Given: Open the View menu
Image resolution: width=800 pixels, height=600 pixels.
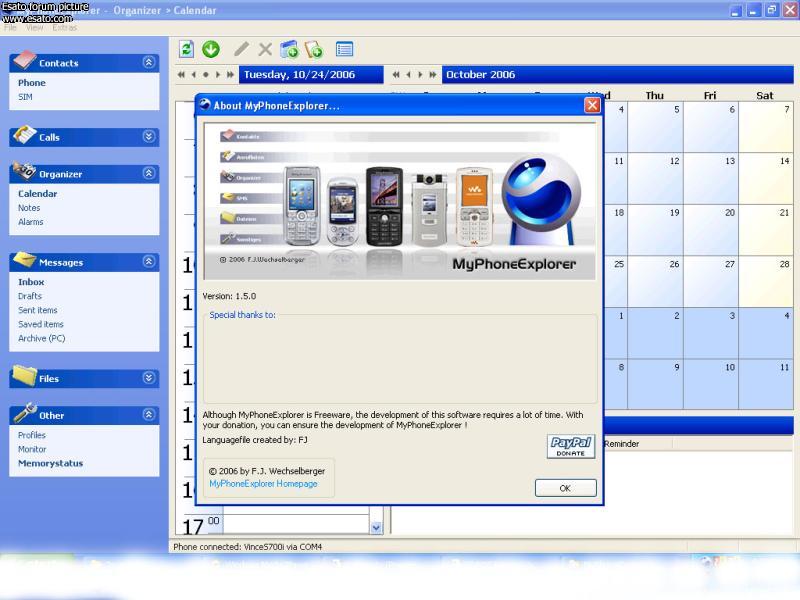Looking at the screenshot, I should click(x=34, y=28).
